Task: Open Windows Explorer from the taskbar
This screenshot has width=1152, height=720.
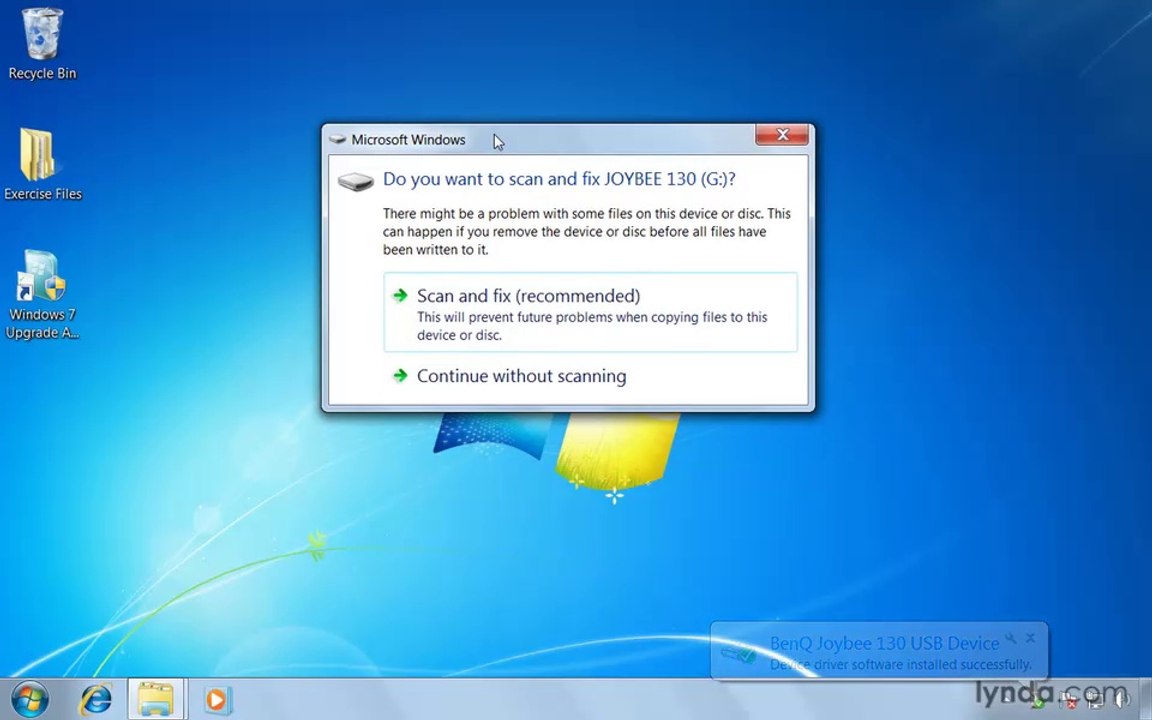Action: coord(156,699)
